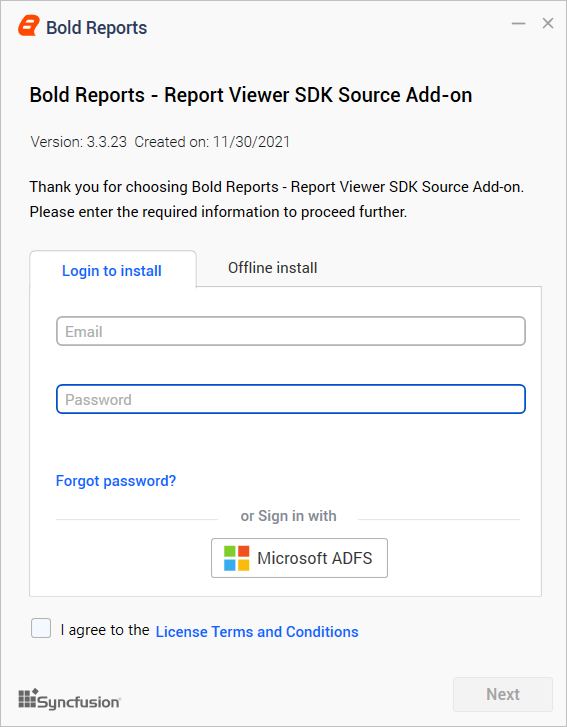Focus the Email input field
The image size is (567, 727).
[291, 331]
